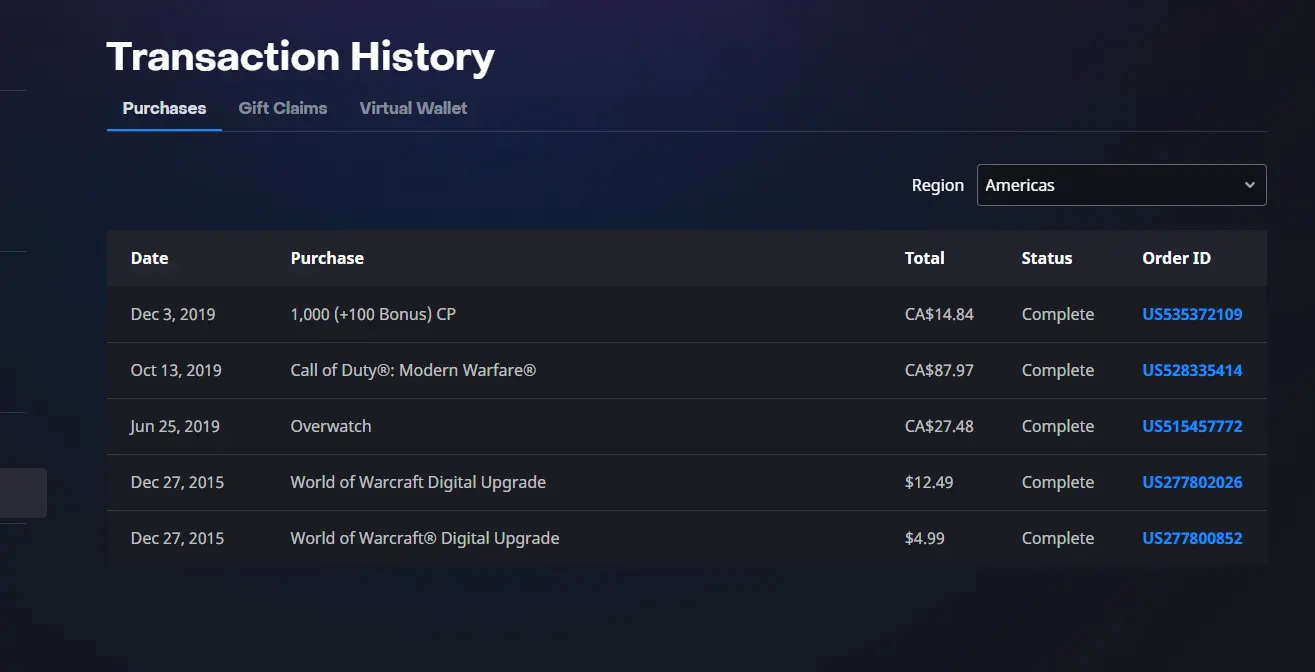The width and height of the screenshot is (1315, 672).
Task: Click the 1,000 (+100 Bonus) CP purchase
Action: 373,314
